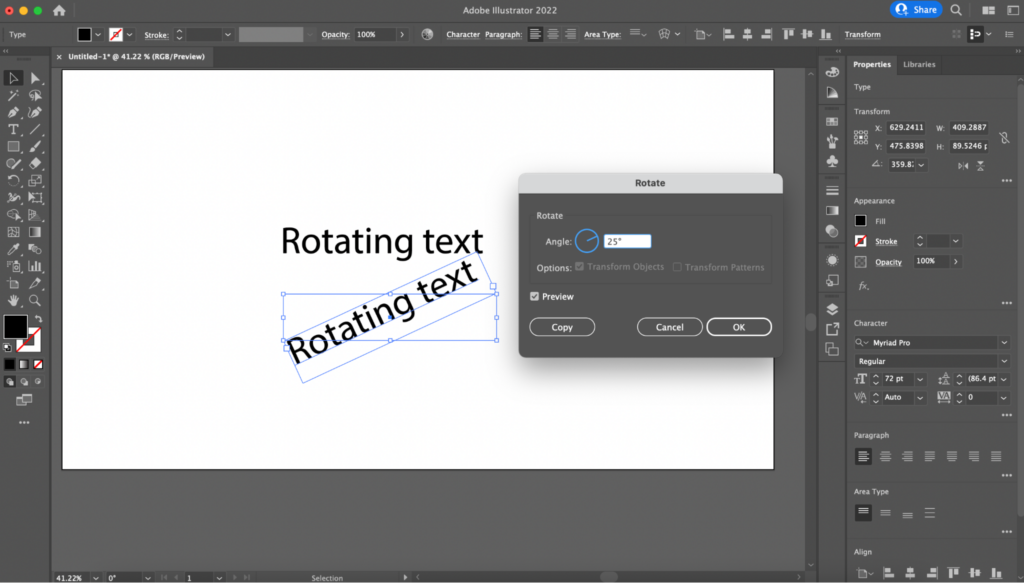Open the 72 pt font size dropdown
This screenshot has height=583, width=1024.
click(x=922, y=380)
